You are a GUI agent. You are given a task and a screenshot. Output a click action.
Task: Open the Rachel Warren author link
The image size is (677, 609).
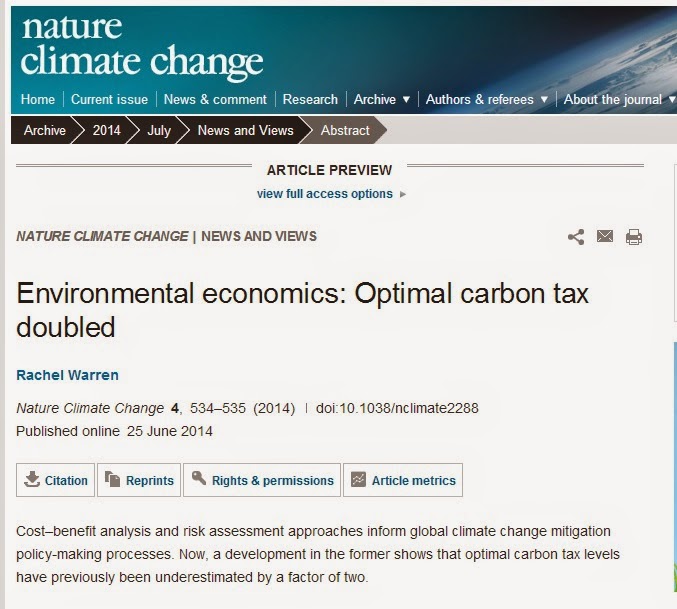[x=67, y=375]
